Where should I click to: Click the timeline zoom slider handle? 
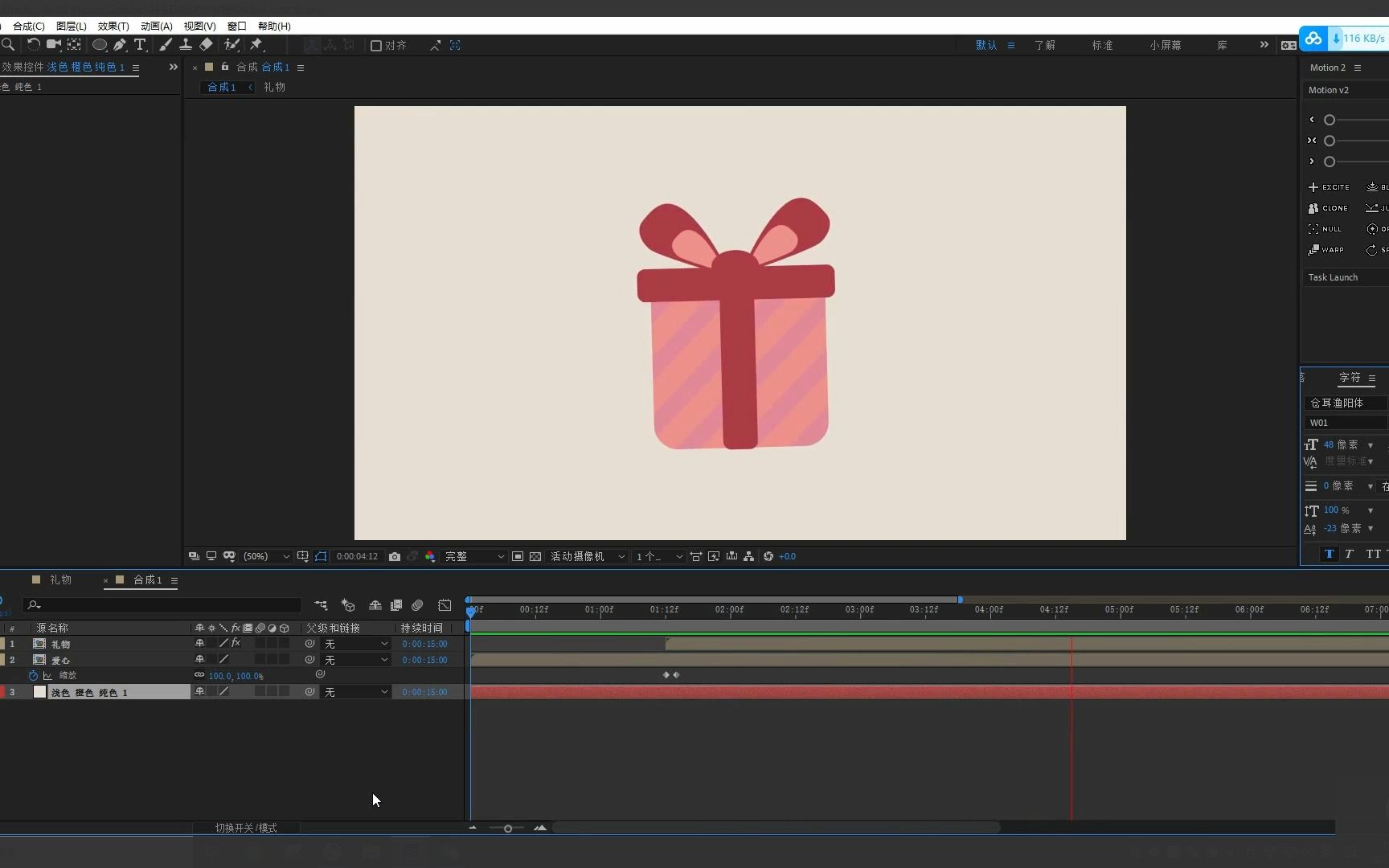508,829
